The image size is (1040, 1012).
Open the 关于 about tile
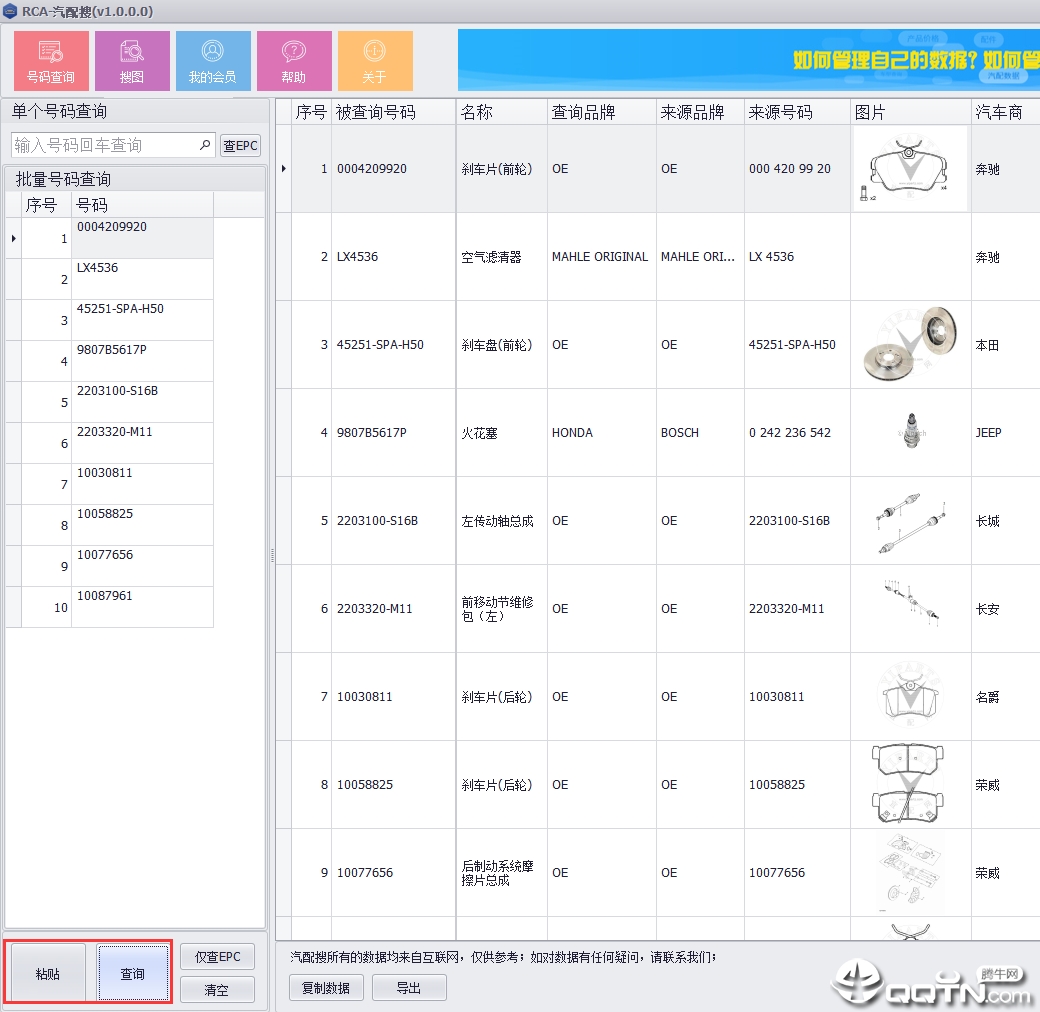click(x=375, y=61)
